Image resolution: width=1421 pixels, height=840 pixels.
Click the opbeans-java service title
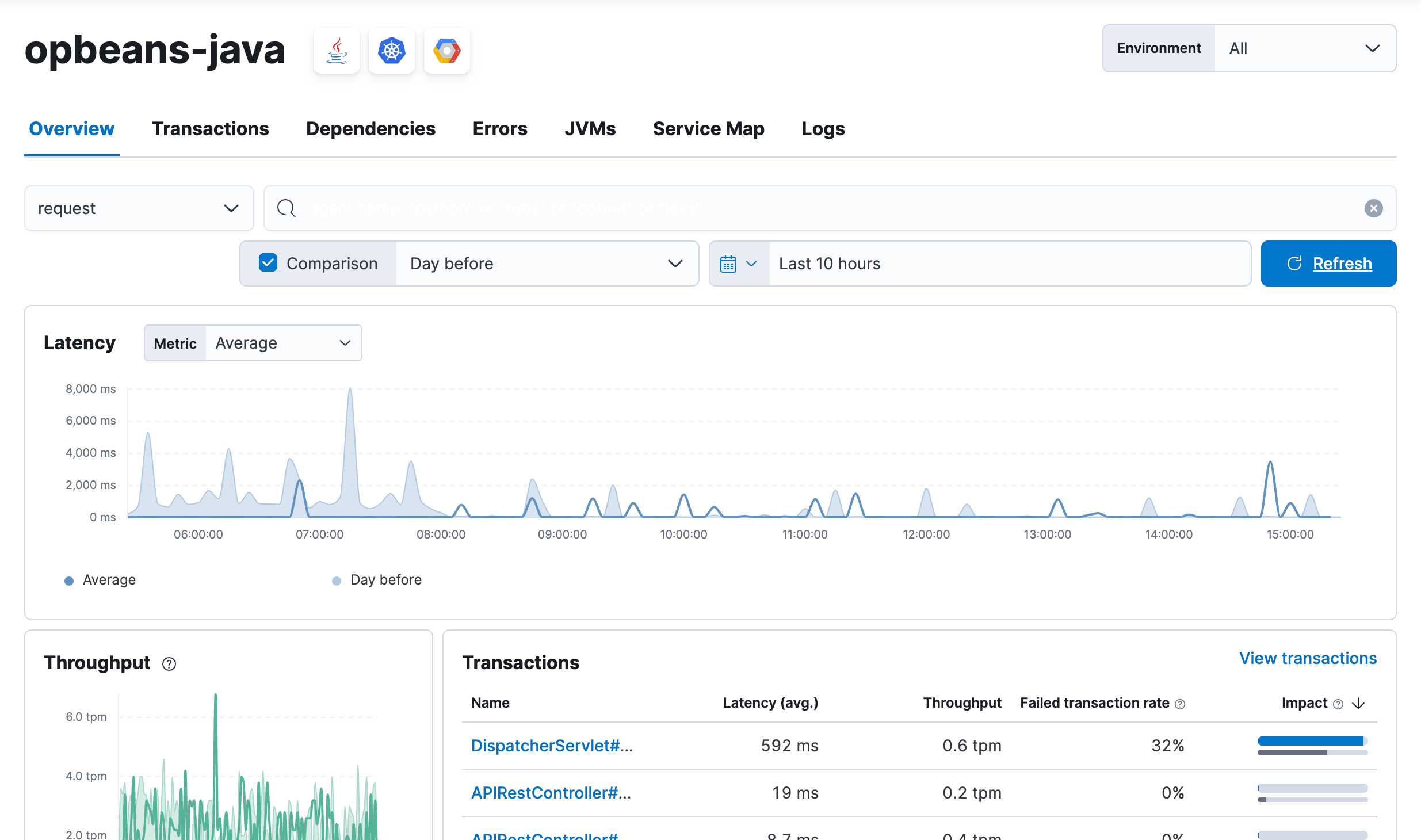click(x=155, y=51)
